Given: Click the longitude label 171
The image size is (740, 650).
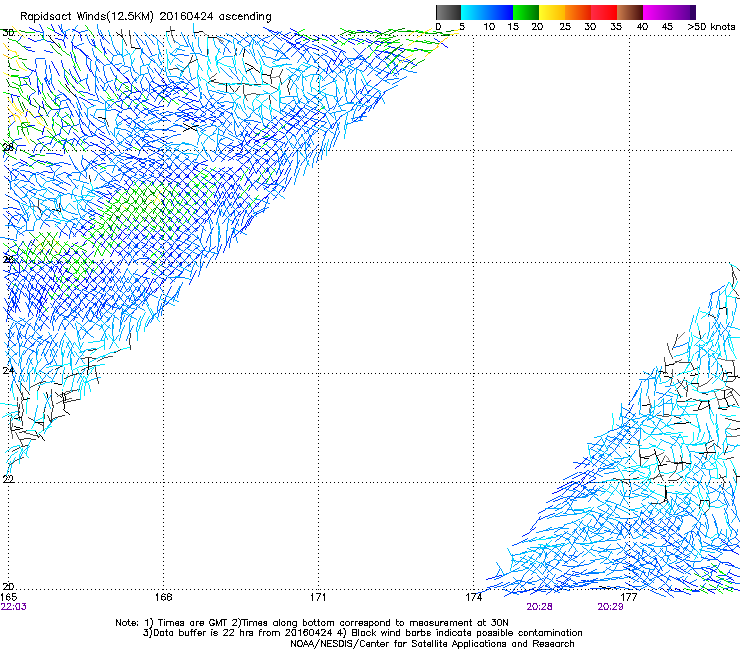Looking at the screenshot, I should pos(318,597).
